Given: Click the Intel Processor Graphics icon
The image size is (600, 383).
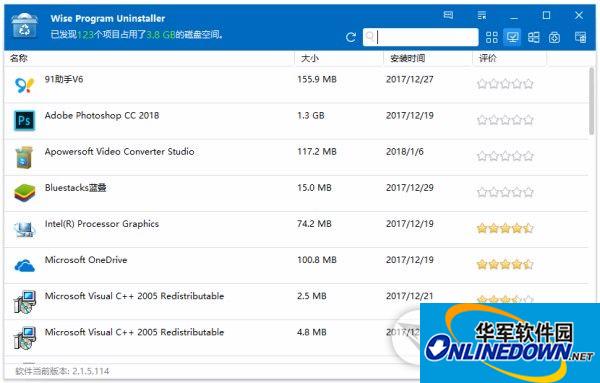Looking at the screenshot, I should (24, 229).
